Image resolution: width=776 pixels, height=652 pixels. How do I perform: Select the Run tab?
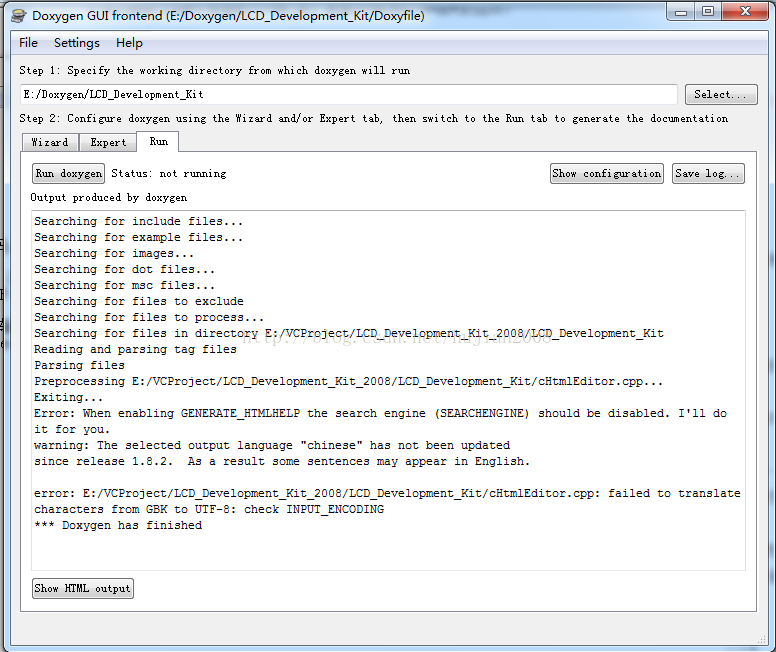click(158, 142)
